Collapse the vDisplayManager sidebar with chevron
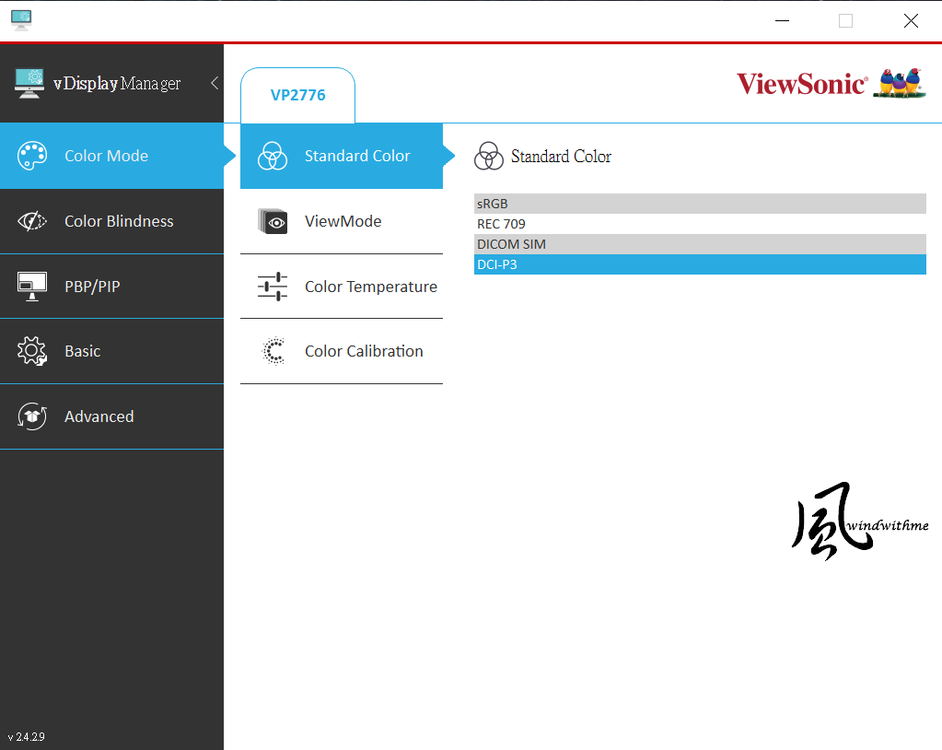This screenshot has width=942, height=750. tap(214, 83)
